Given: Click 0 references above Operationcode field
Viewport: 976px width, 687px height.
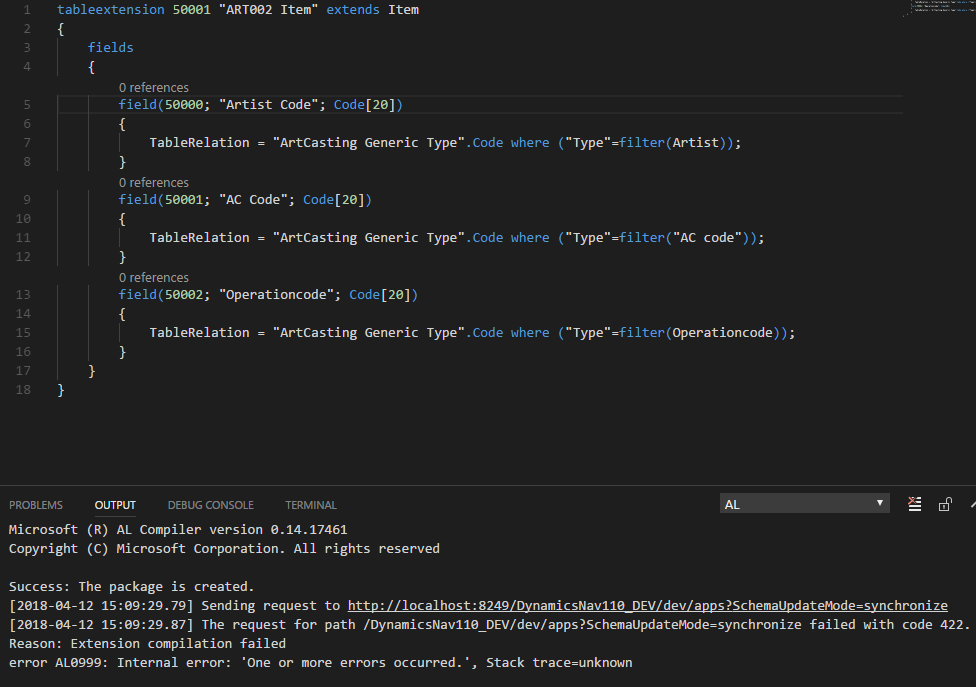Looking at the screenshot, I should coord(153,277).
